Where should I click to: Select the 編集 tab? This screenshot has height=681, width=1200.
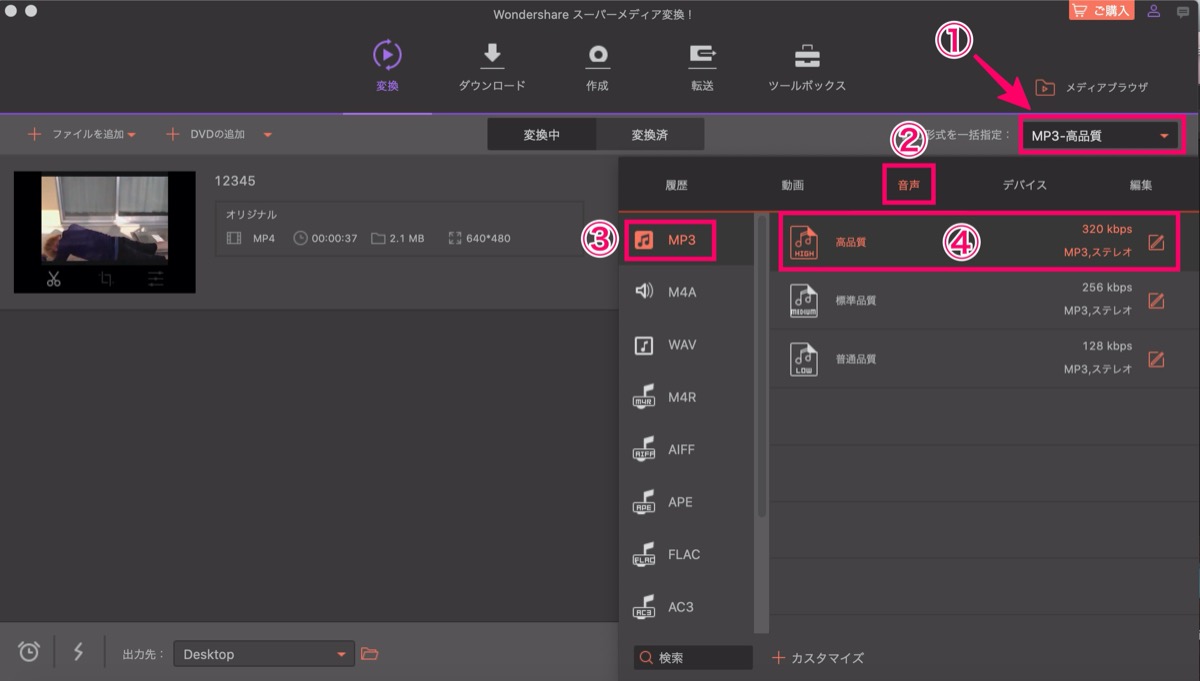(1141, 185)
